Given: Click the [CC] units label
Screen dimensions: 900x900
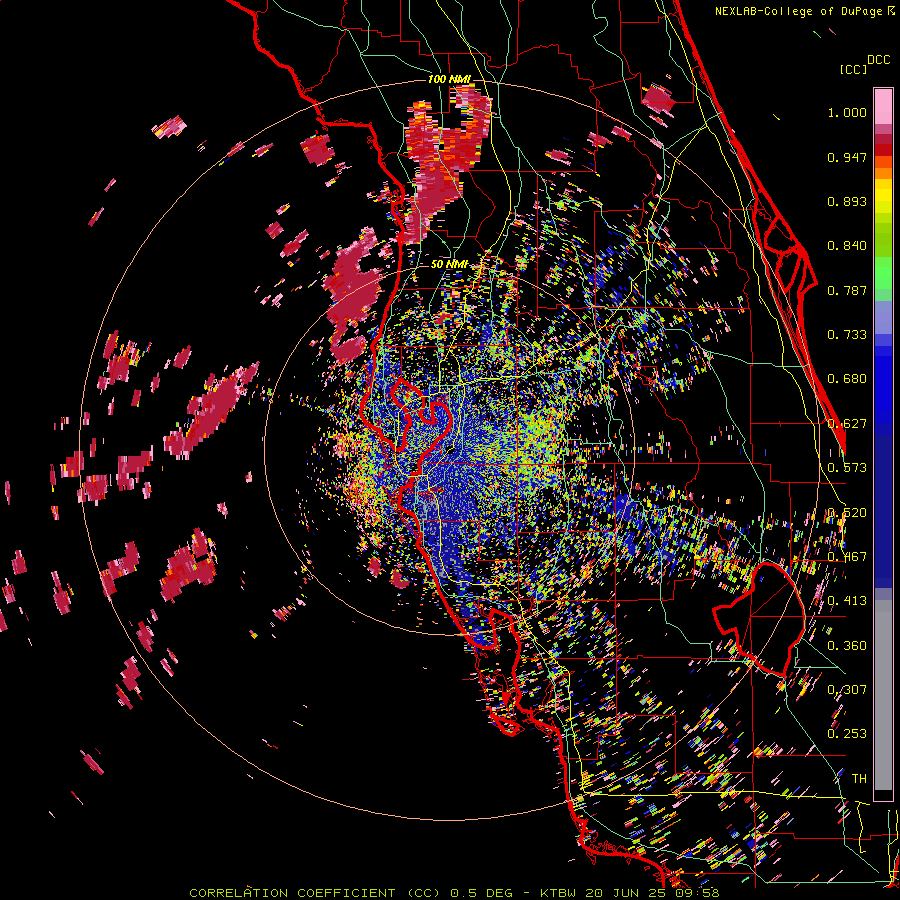Looking at the screenshot, I should 854,69.
